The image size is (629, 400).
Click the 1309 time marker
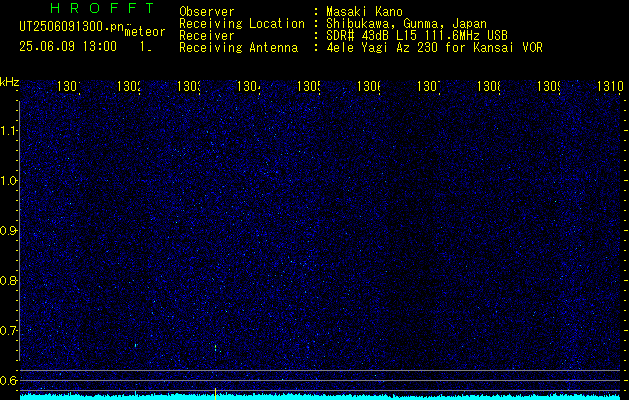pos(549,87)
